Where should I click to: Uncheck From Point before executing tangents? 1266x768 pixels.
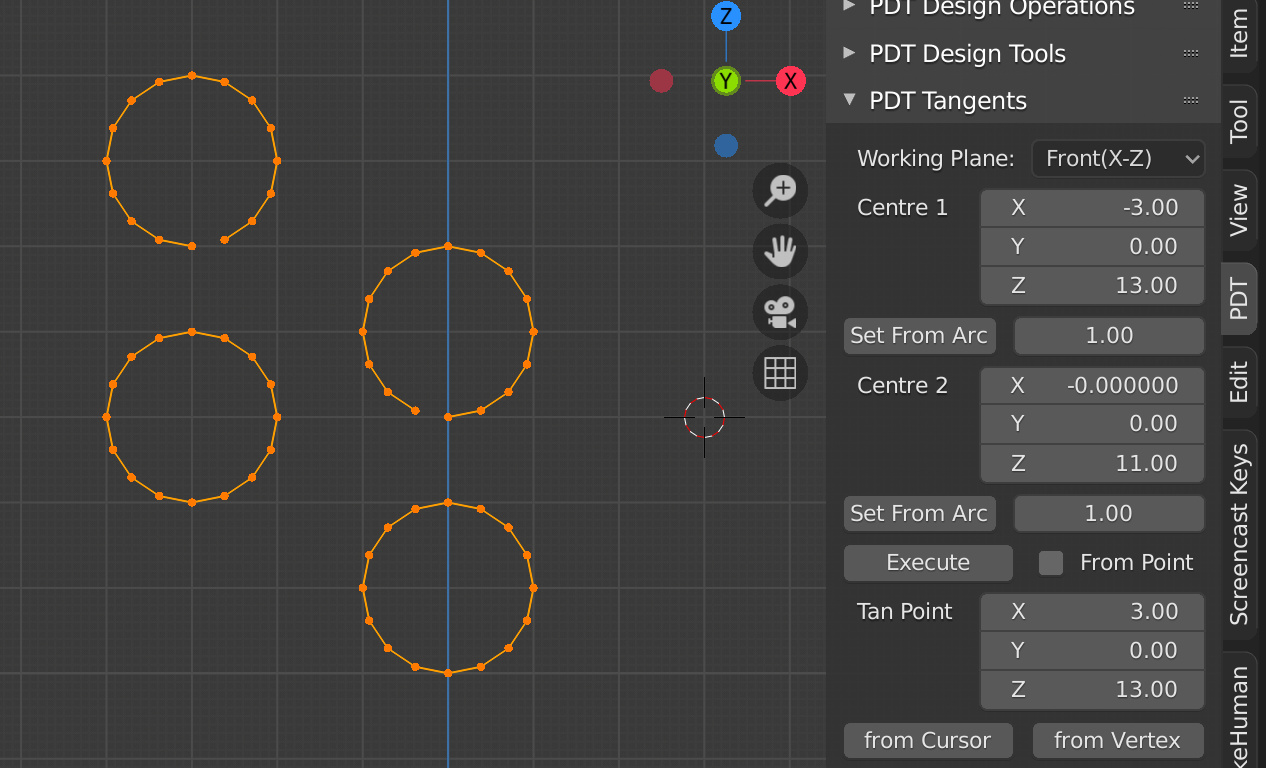tap(1051, 563)
